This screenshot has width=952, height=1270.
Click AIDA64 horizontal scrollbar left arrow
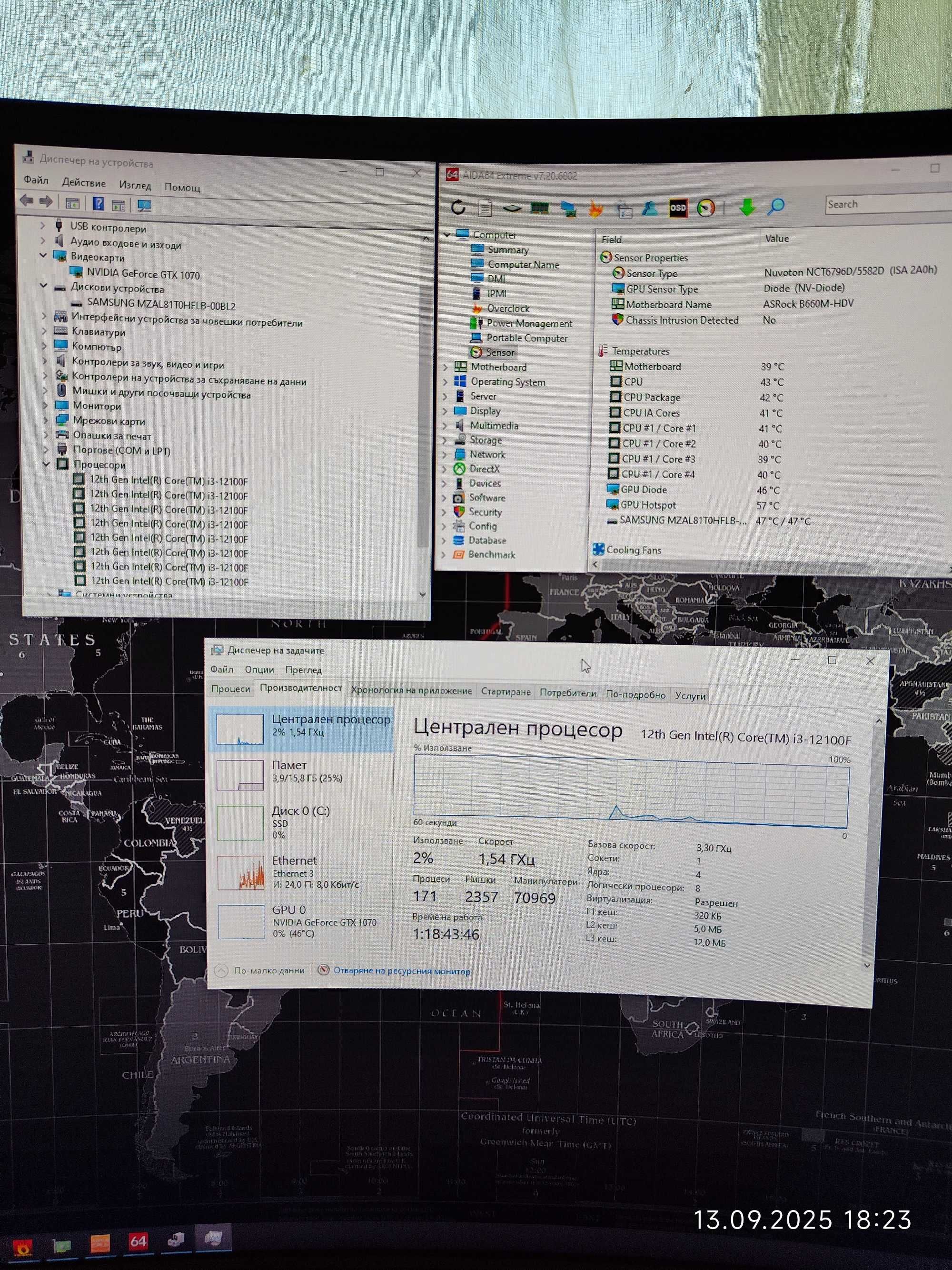pos(595,564)
